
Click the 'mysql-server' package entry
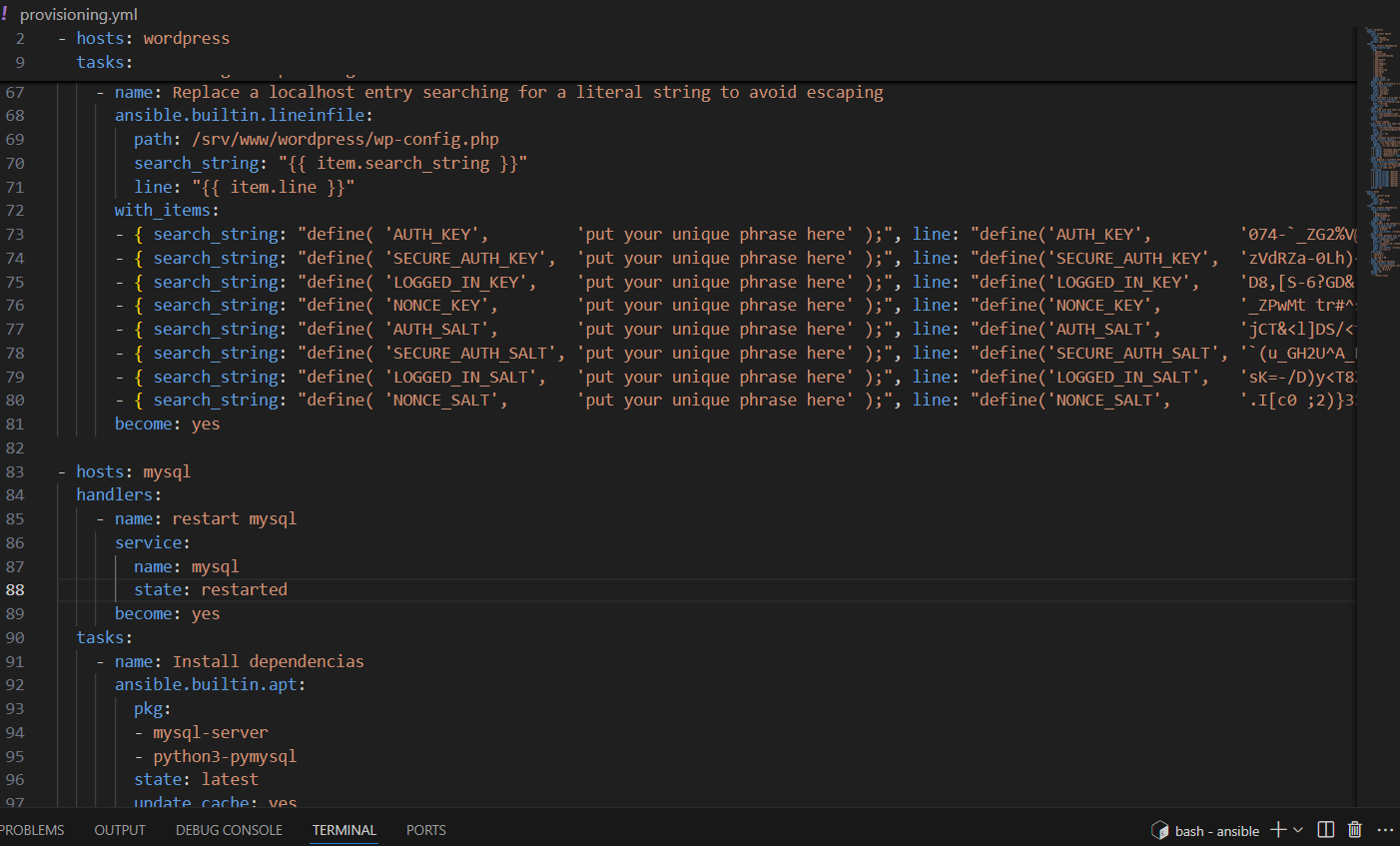click(x=211, y=732)
